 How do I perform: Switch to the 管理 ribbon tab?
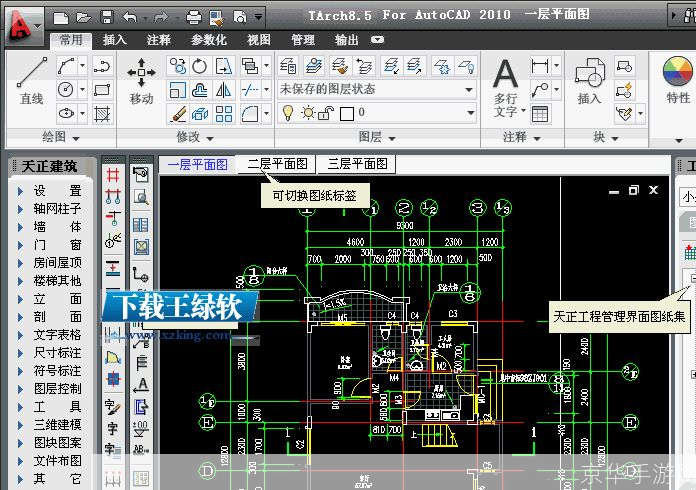tap(303, 40)
